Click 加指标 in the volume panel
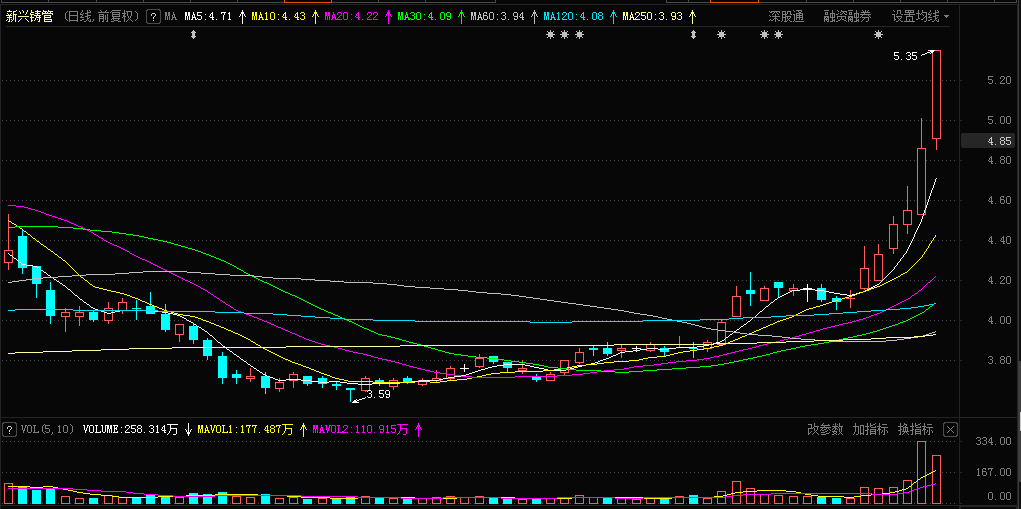The image size is (1021, 509). point(870,429)
